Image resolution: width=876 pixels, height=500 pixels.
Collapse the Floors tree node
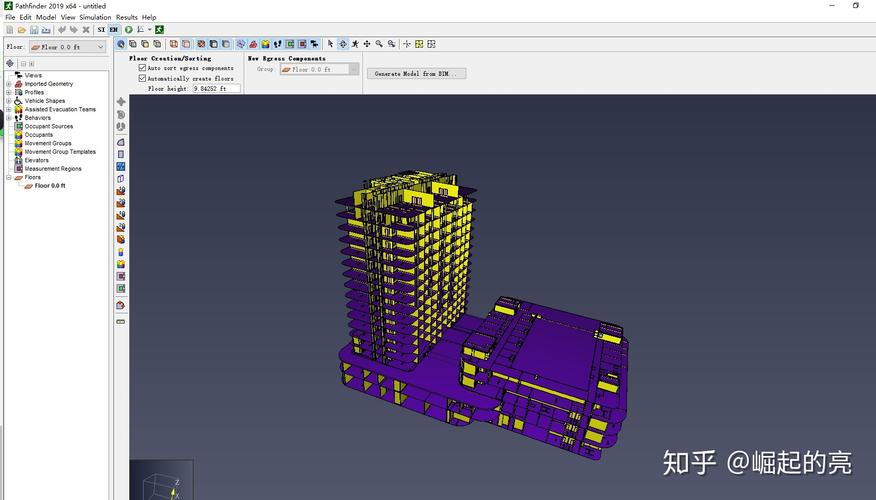9,177
